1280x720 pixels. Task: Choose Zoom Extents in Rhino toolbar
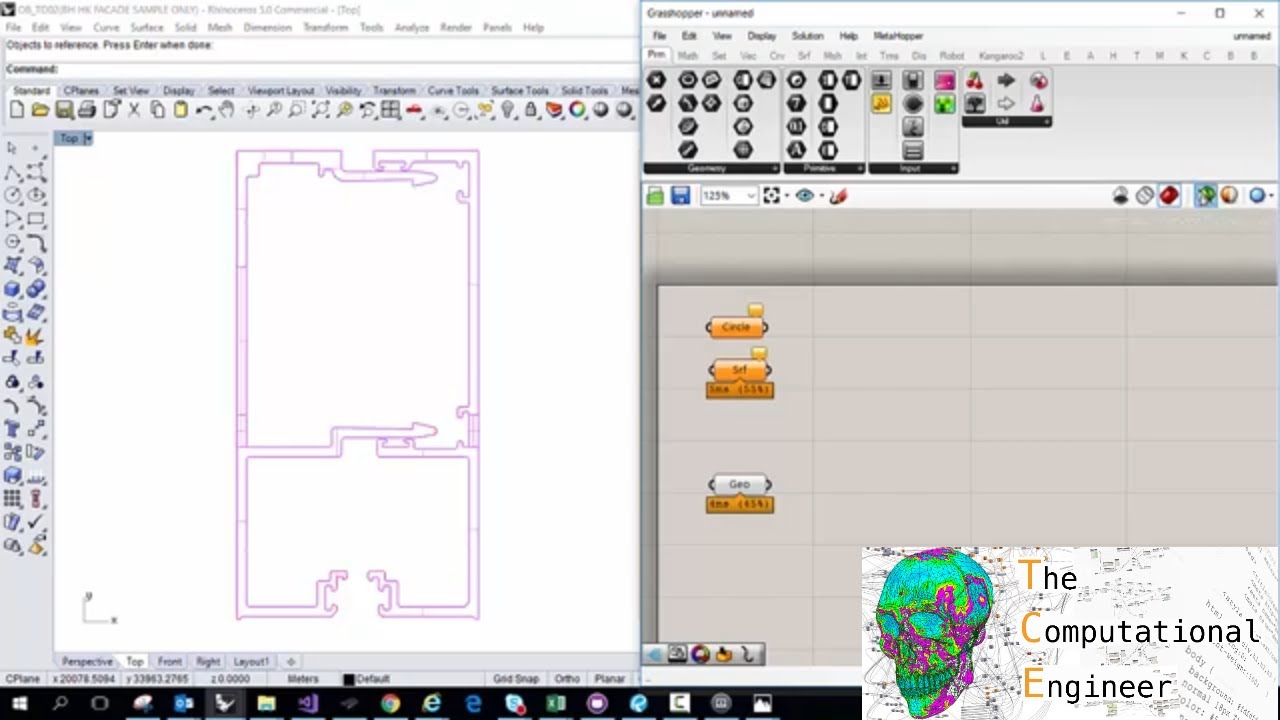pos(320,110)
